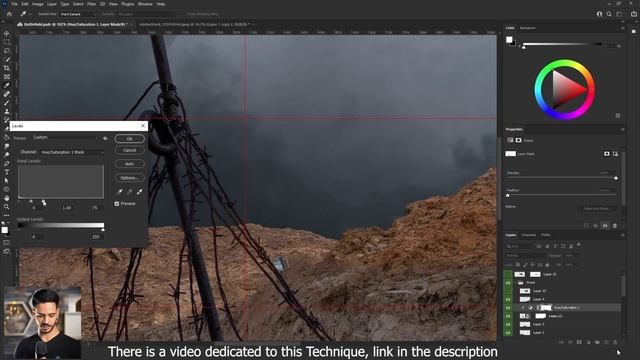
Task: Switch to the Navigator tab
Action: 527,28
